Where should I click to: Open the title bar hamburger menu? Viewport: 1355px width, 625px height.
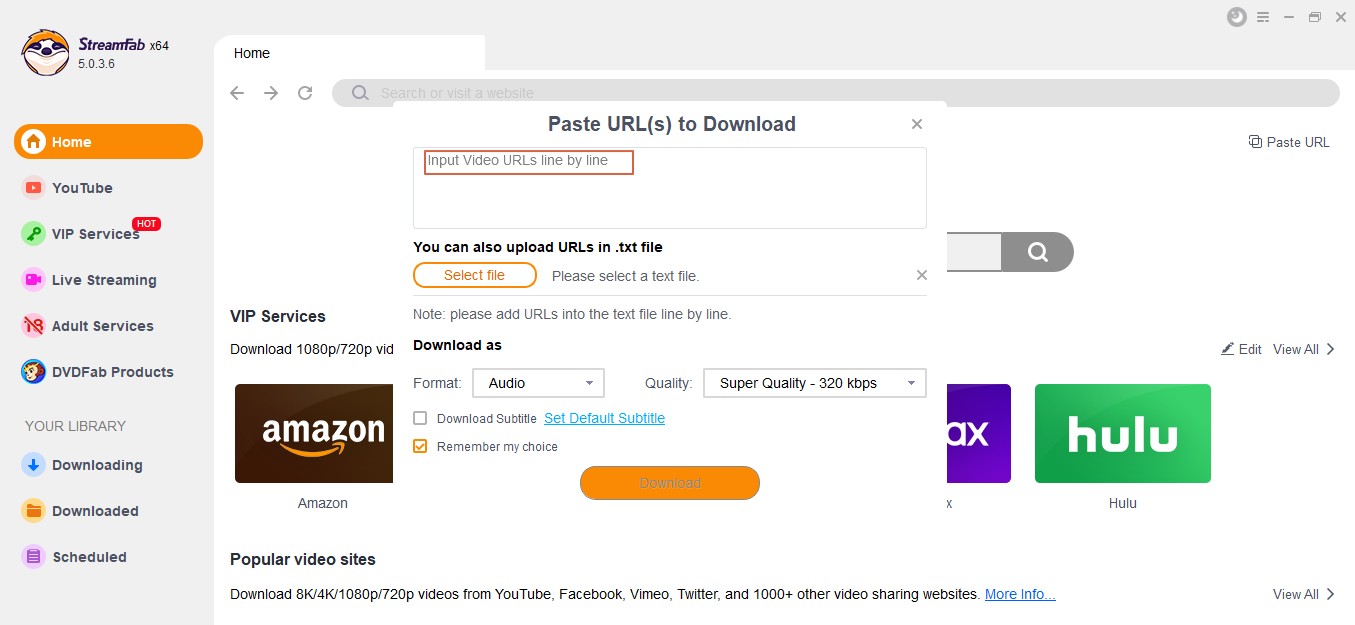coord(1263,17)
